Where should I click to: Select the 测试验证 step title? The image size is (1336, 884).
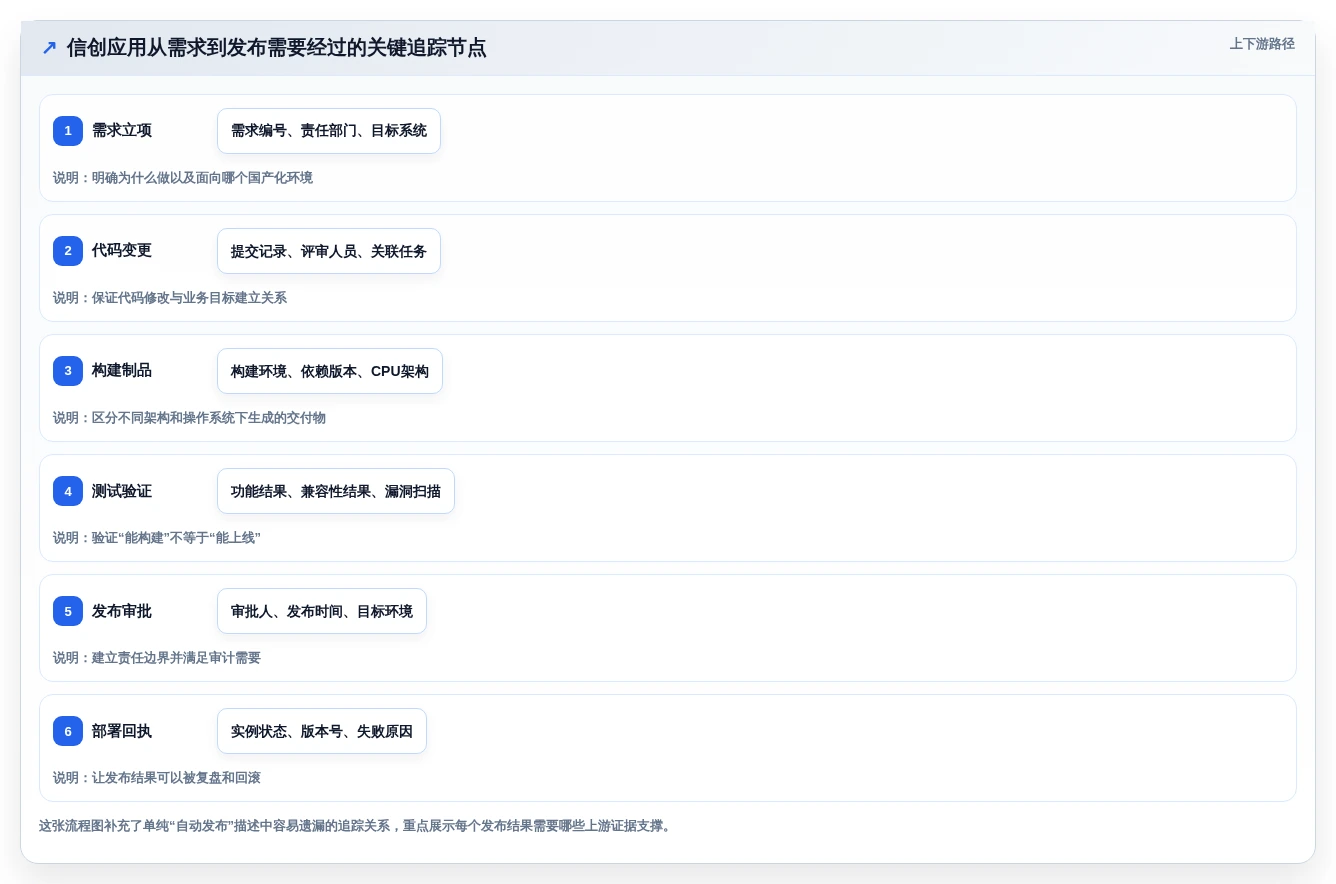coord(122,491)
